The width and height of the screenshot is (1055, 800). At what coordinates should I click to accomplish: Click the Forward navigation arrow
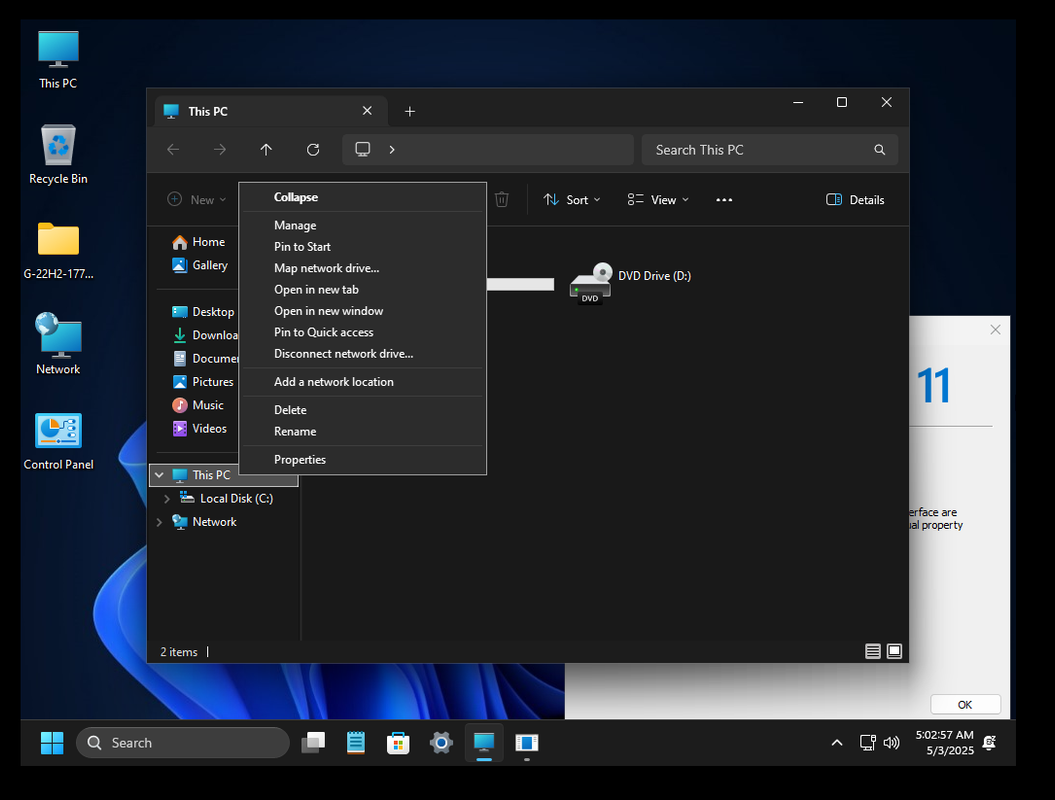(x=220, y=149)
